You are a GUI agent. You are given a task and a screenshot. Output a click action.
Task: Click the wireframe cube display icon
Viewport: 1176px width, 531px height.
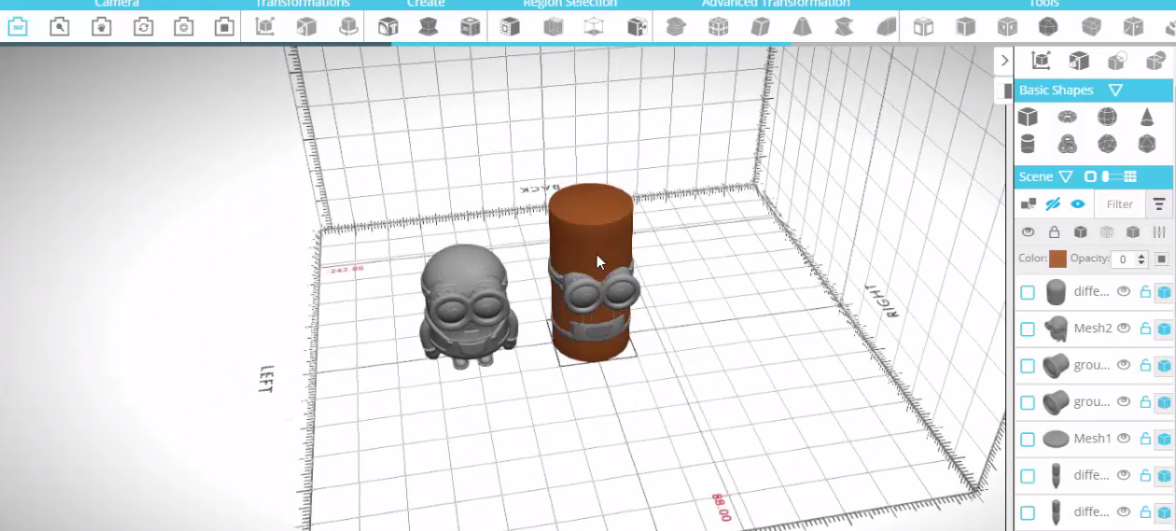[x=1106, y=232]
